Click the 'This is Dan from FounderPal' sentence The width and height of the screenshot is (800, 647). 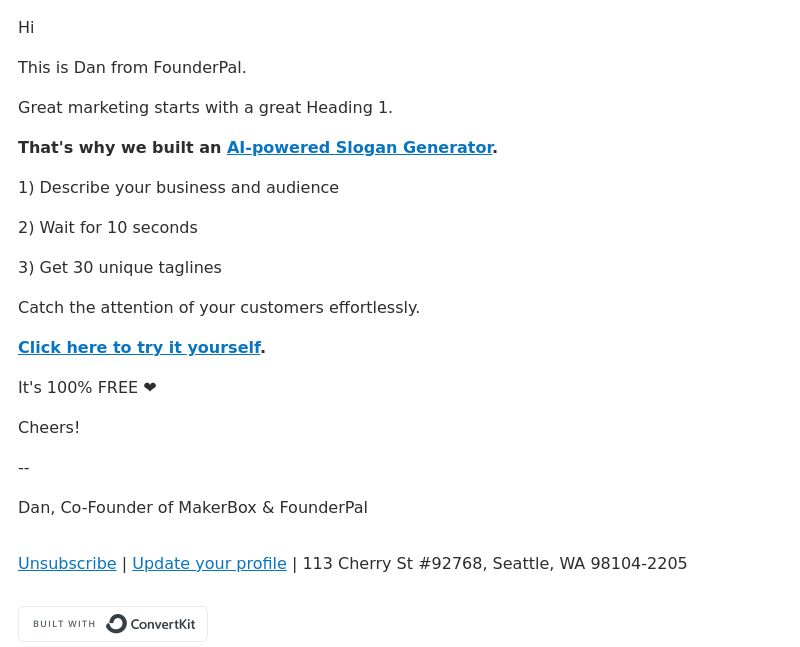(132, 67)
